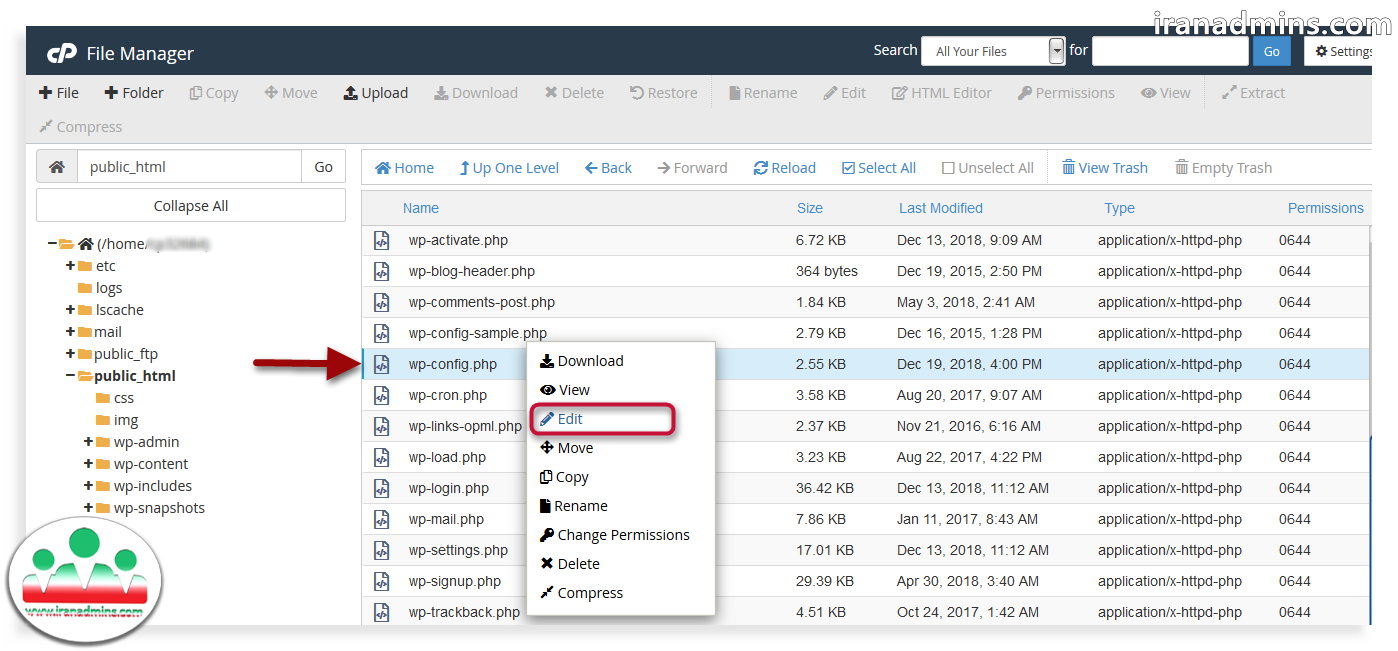The height and width of the screenshot is (651, 1398).
Task: Click the Extract toolbar button
Action: [x=1254, y=93]
